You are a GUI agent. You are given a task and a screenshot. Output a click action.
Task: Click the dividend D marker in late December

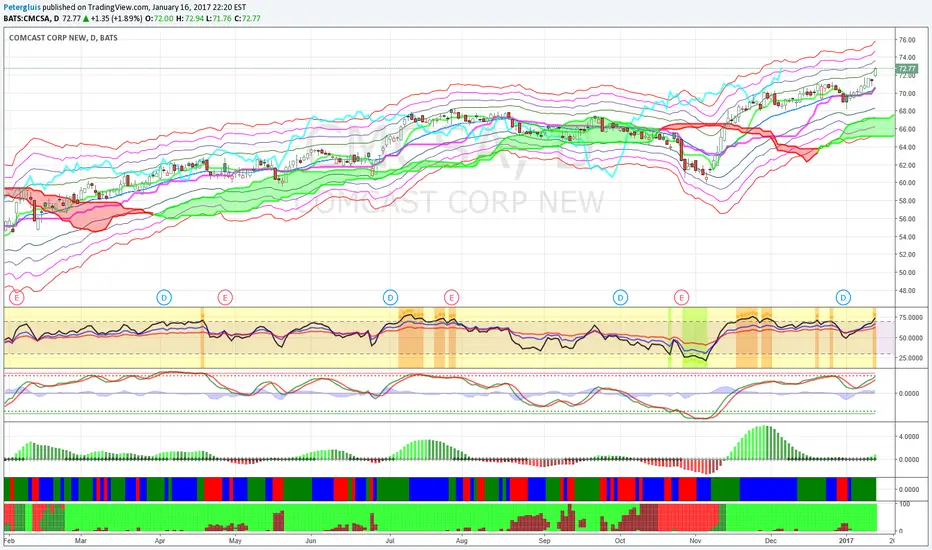click(x=843, y=297)
